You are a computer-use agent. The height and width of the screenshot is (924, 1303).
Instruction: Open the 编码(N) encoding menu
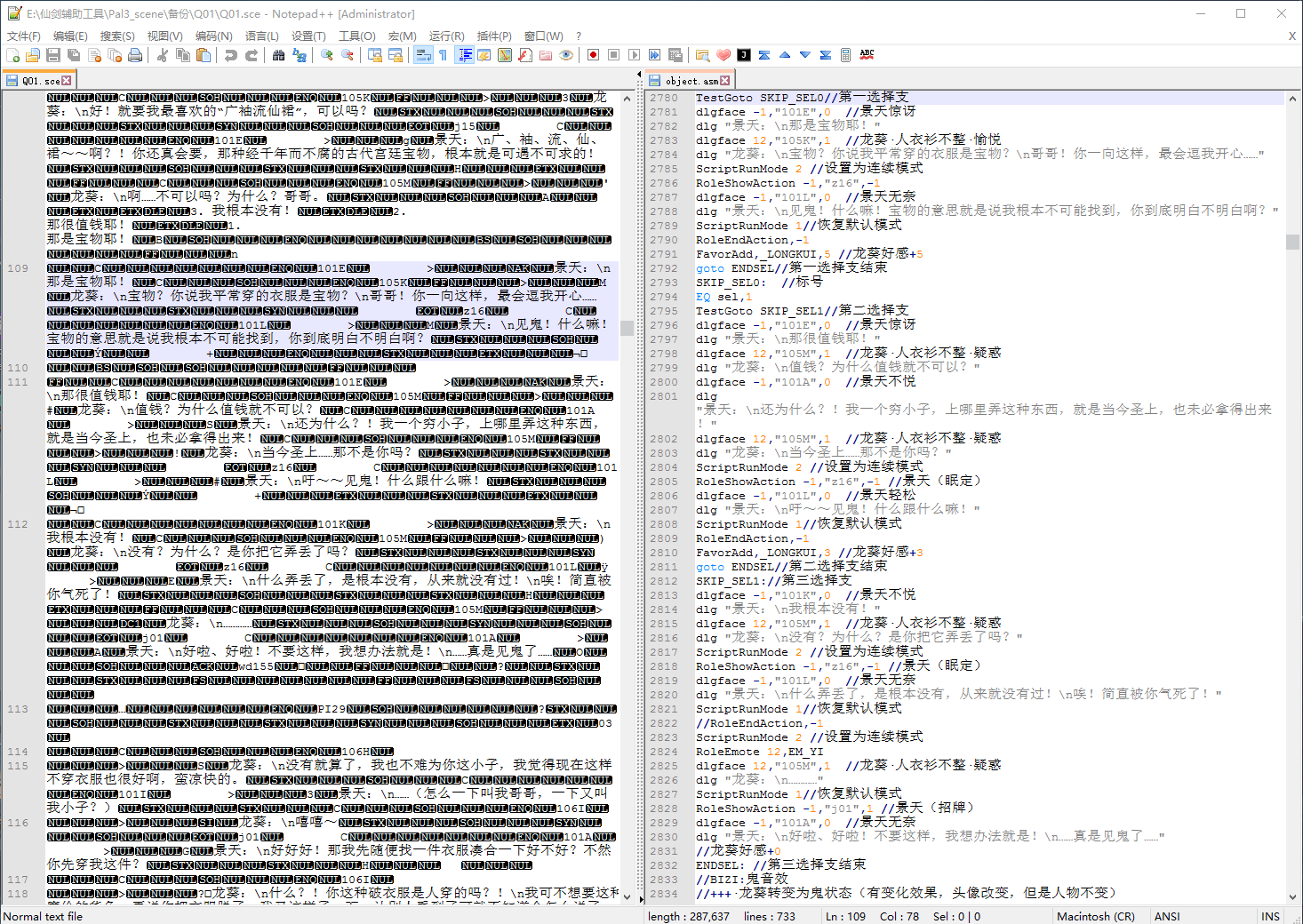click(213, 36)
